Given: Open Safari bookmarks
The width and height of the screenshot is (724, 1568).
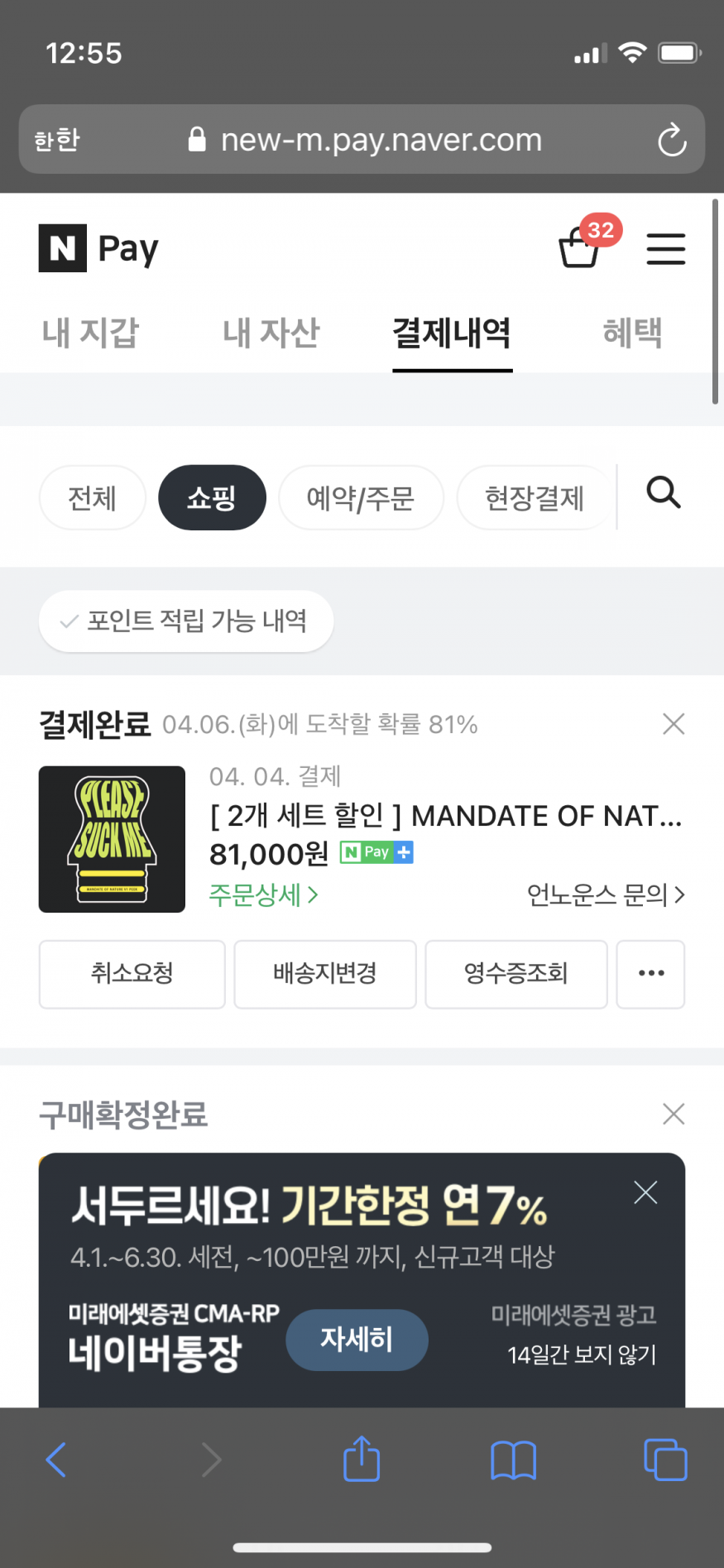Looking at the screenshot, I should 513,1460.
